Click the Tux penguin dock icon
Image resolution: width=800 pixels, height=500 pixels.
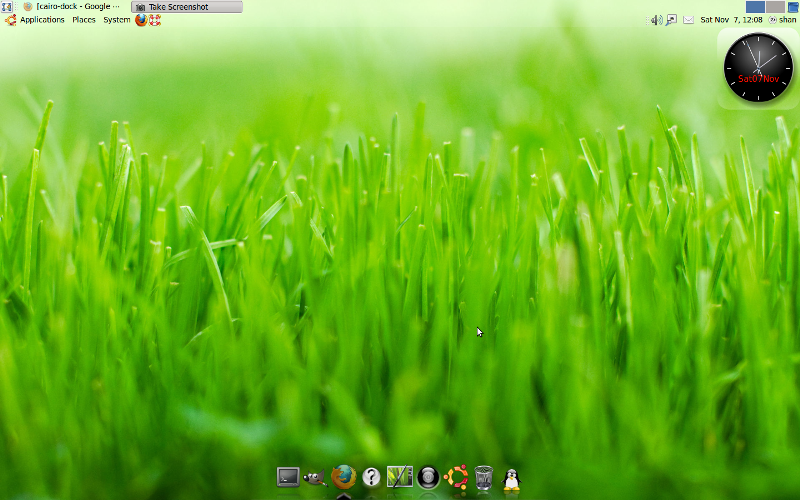511,479
